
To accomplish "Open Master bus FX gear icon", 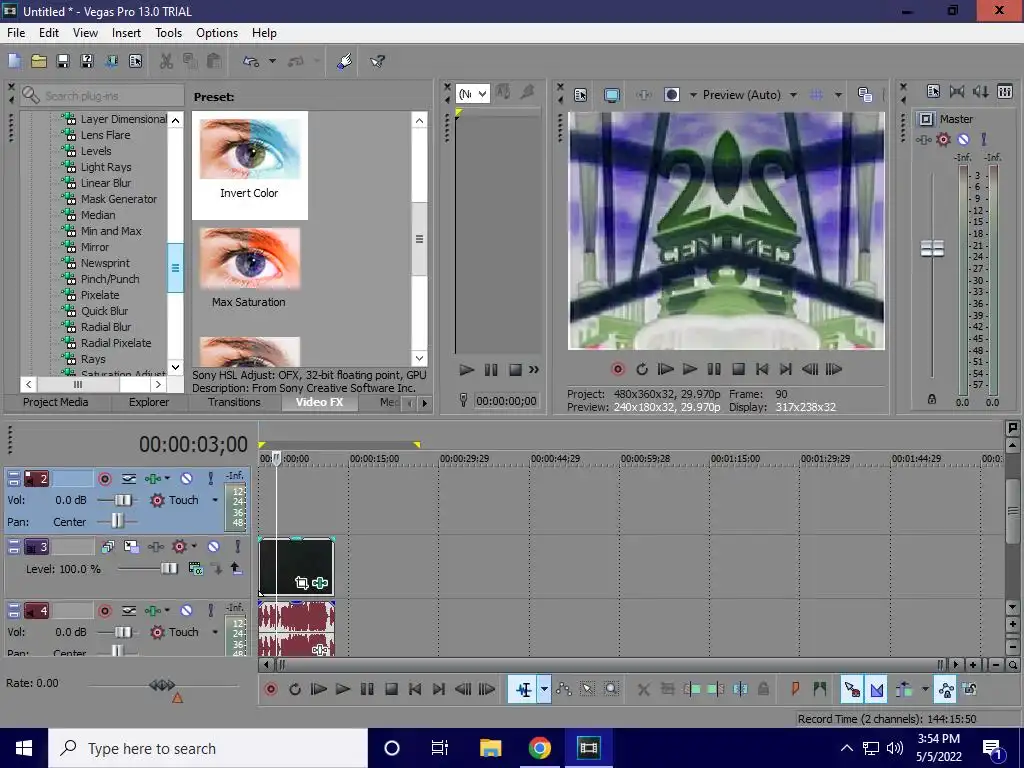I will click(943, 139).
